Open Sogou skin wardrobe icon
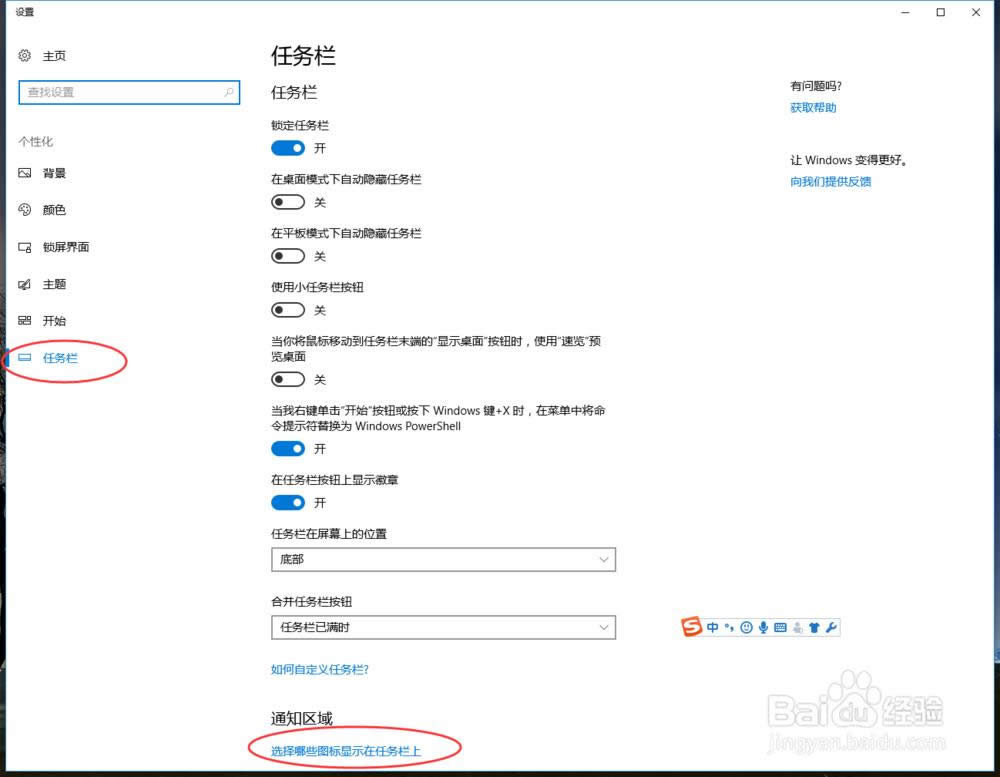1000x777 pixels. [x=816, y=627]
